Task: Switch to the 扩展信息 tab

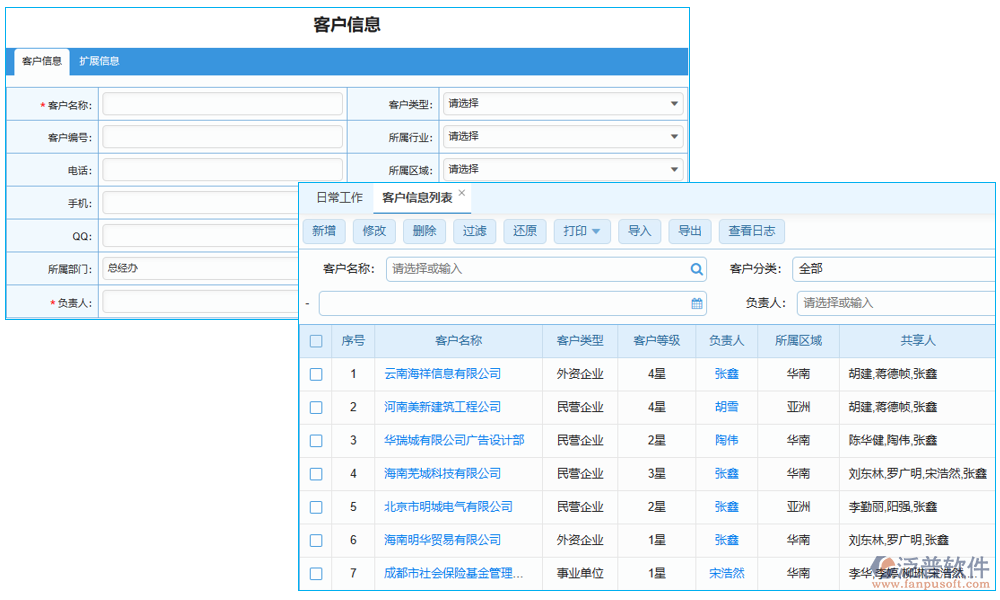Action: pyautogui.click(x=101, y=61)
